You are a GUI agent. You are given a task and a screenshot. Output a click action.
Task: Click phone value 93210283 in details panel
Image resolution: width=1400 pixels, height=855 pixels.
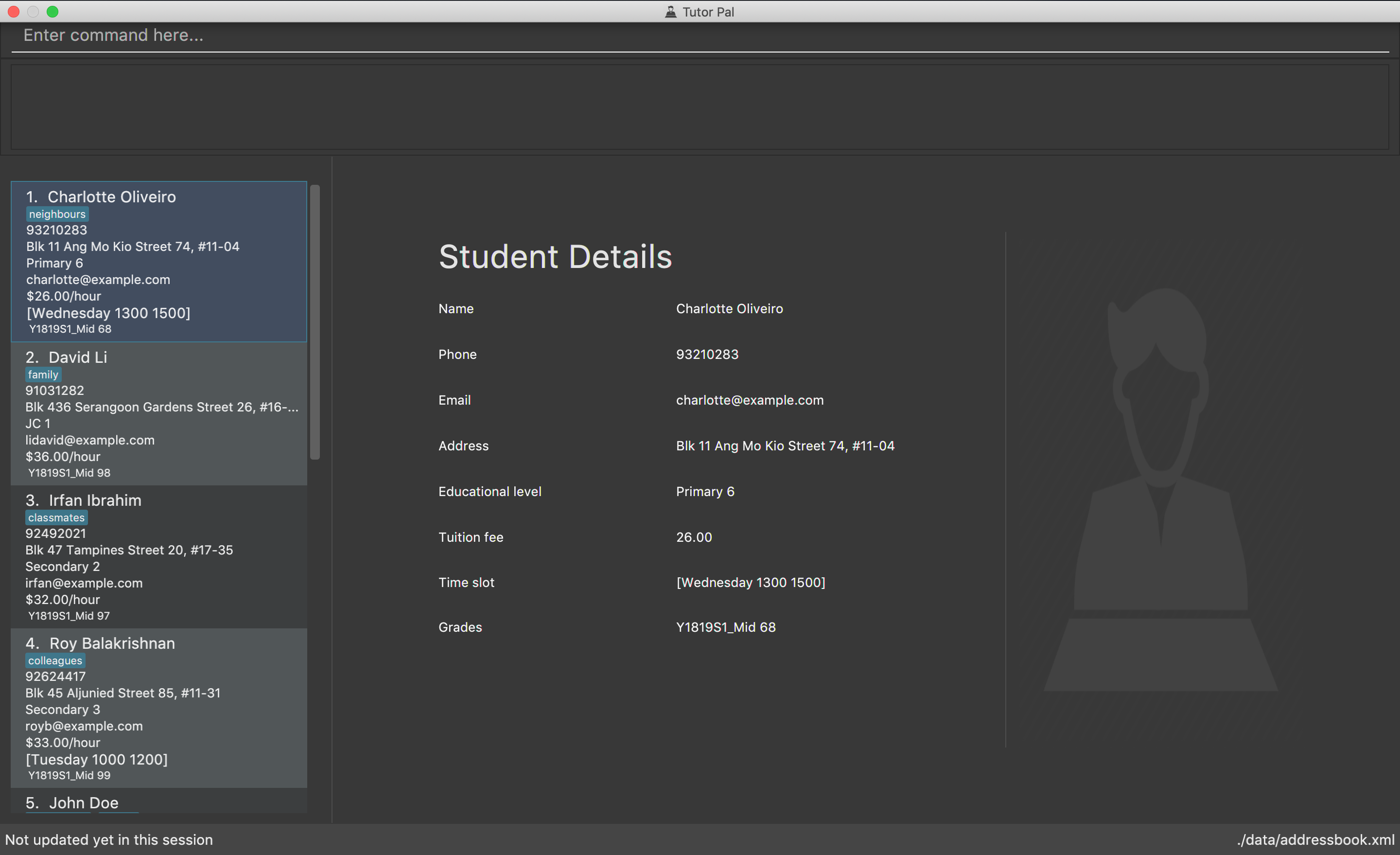tap(707, 354)
